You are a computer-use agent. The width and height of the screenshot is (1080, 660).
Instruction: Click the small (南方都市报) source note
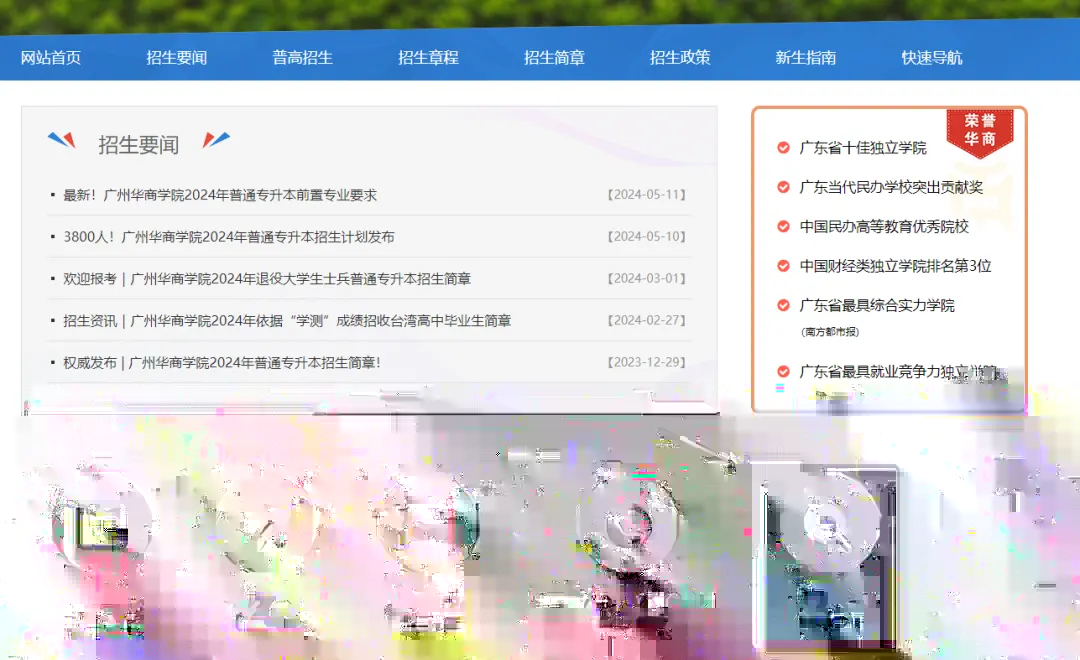click(x=830, y=332)
